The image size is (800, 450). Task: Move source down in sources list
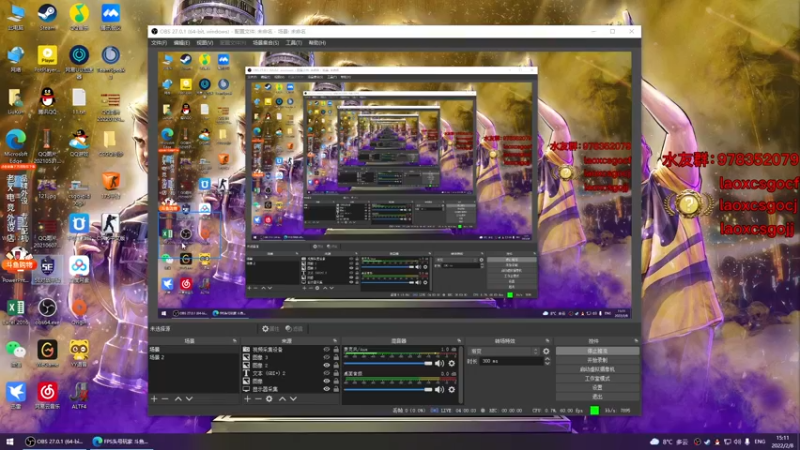point(293,399)
